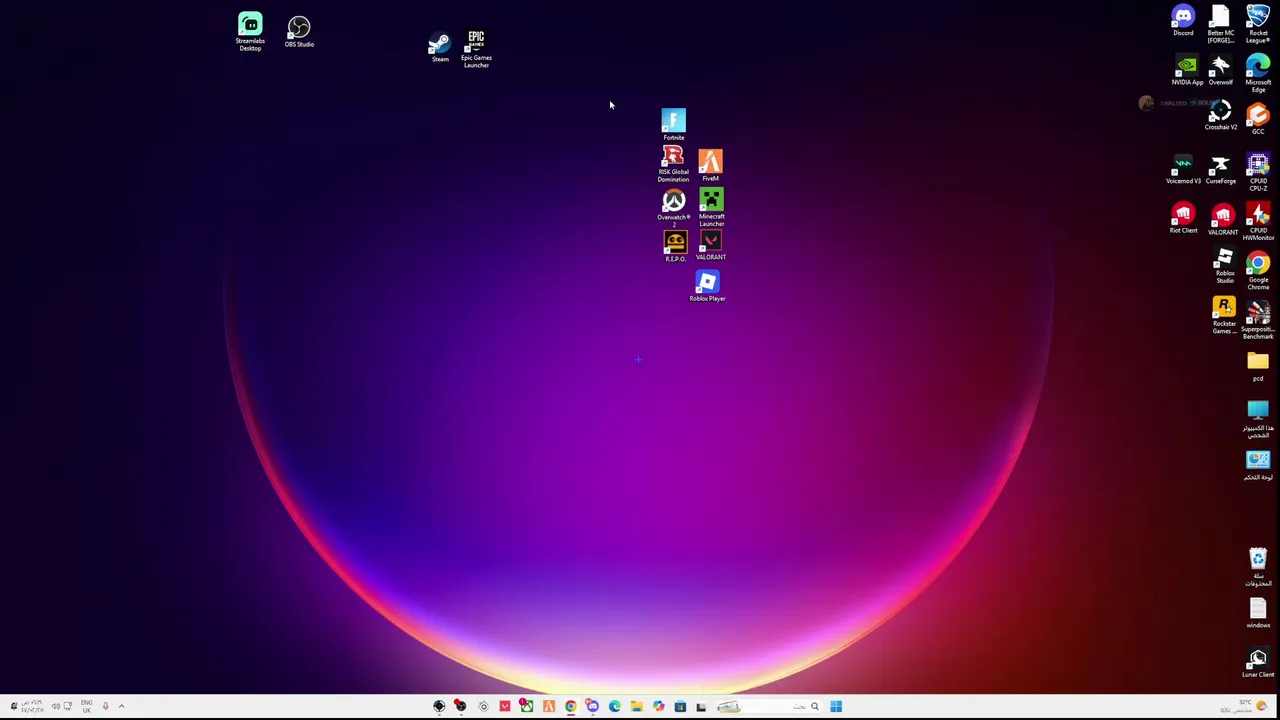
Task: Select the Crosshair V2 icon
Action: tap(1220, 116)
